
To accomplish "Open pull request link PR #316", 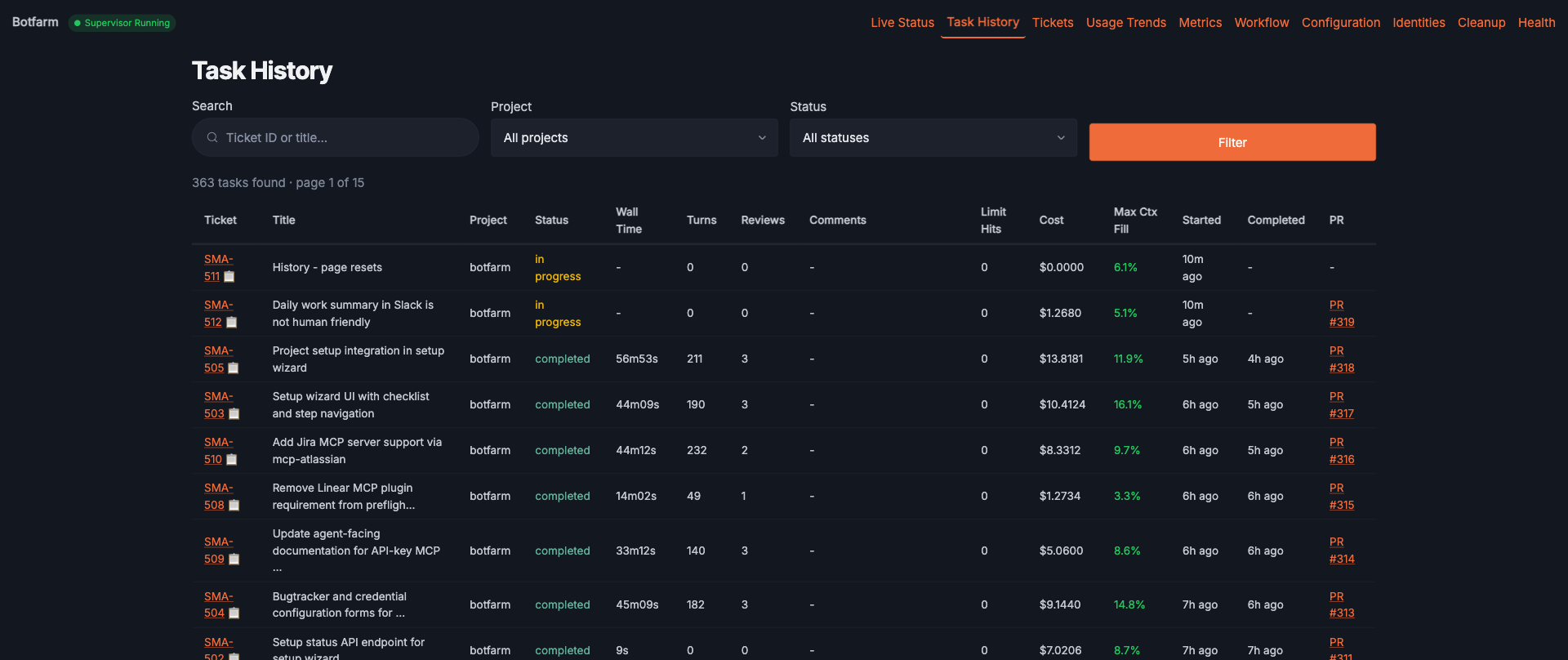I will point(1342,451).
